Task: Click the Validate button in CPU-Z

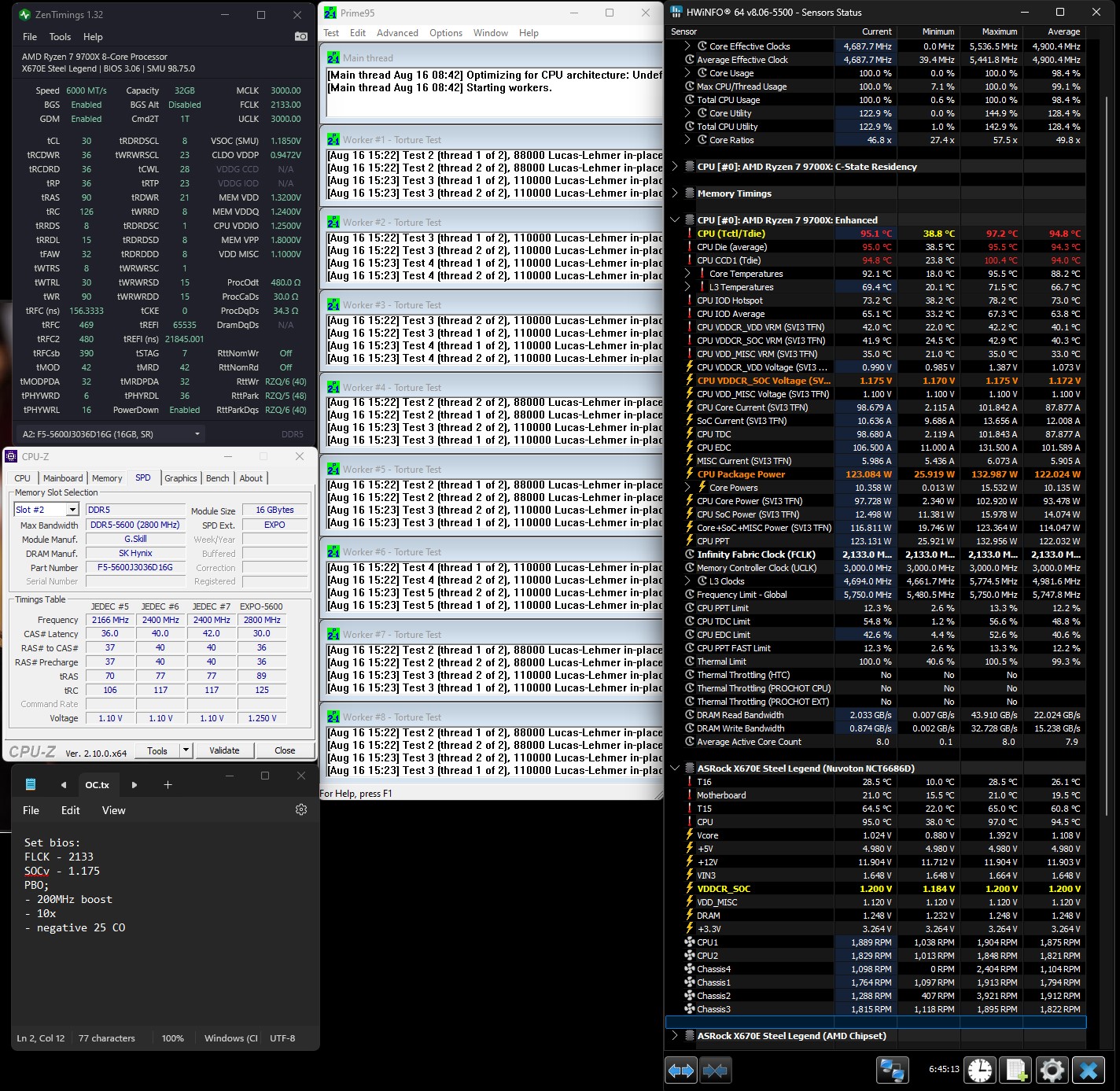Action: [x=224, y=750]
